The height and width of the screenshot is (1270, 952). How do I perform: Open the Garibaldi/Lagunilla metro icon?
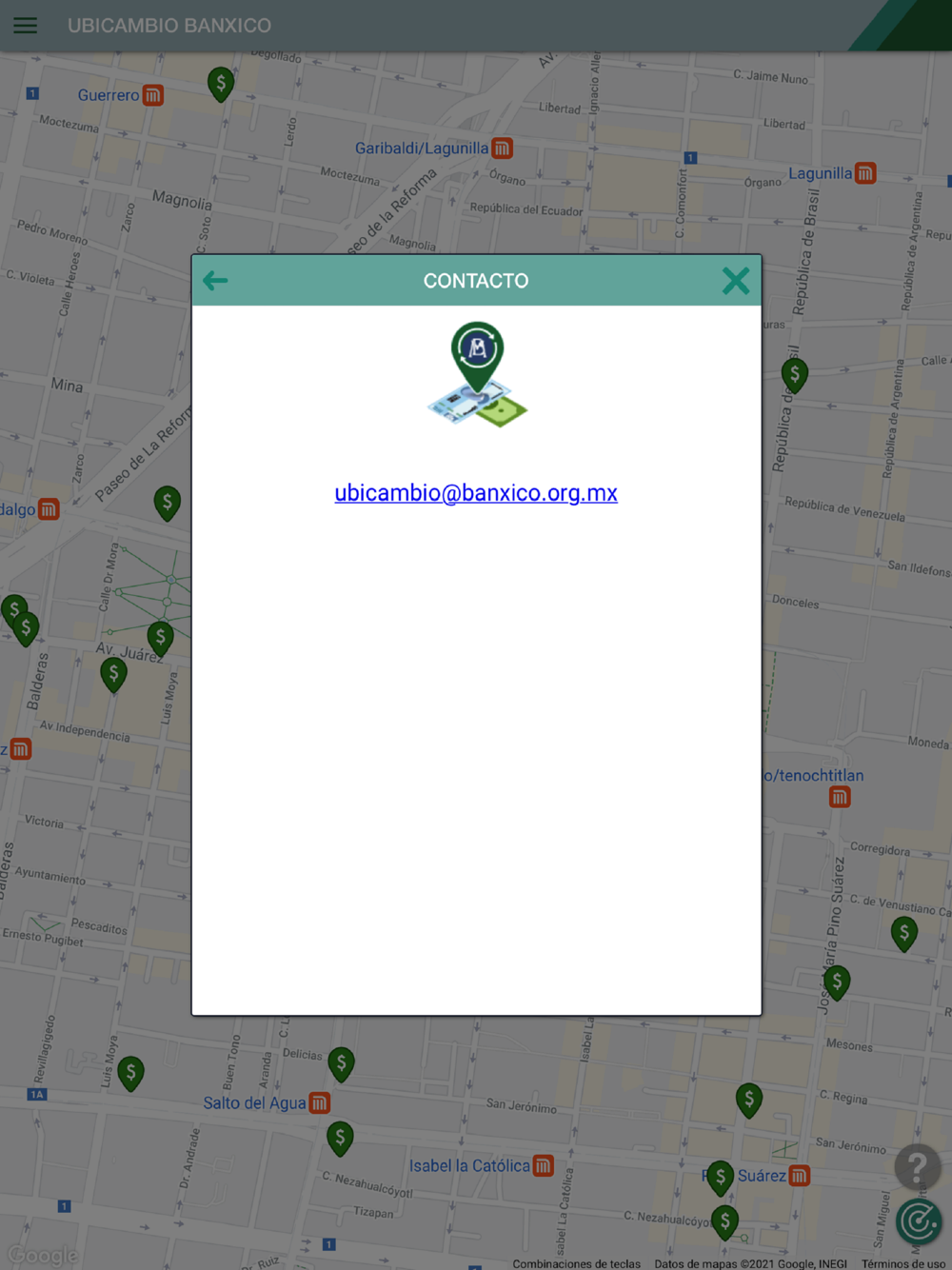(x=502, y=149)
